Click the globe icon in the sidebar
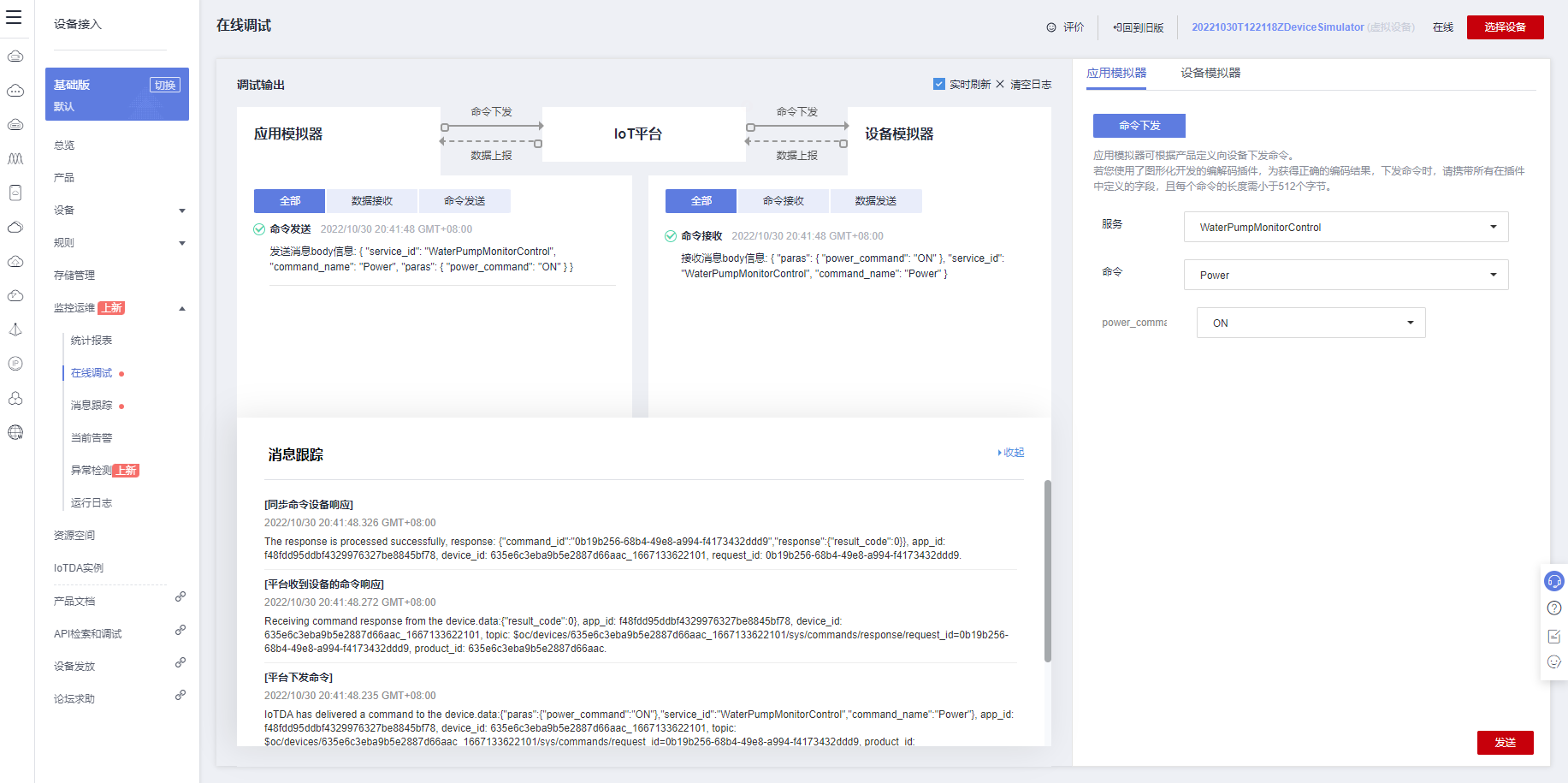The image size is (1568, 783). (x=15, y=433)
